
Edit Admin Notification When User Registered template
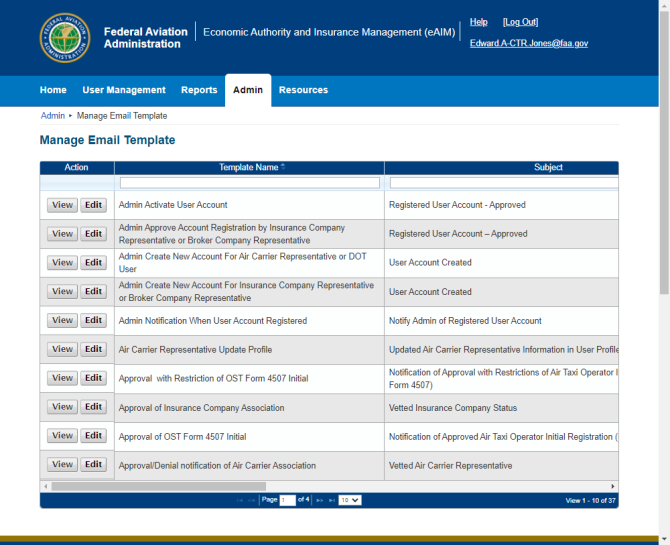point(94,320)
